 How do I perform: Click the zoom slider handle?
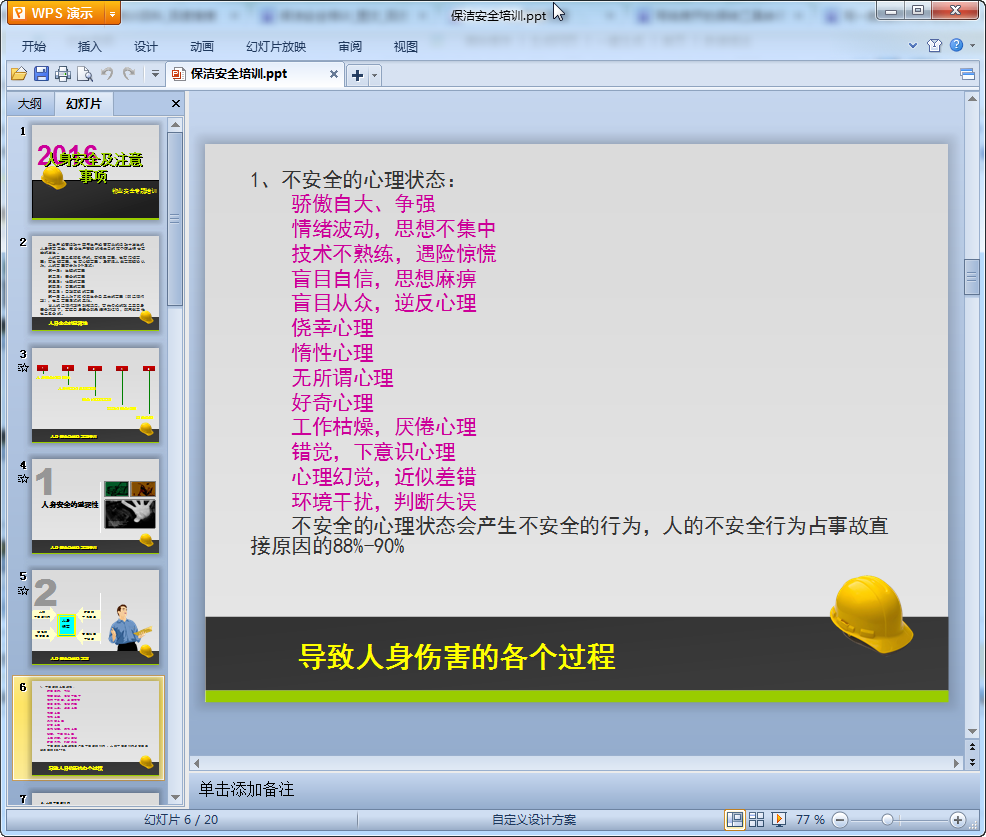point(887,819)
